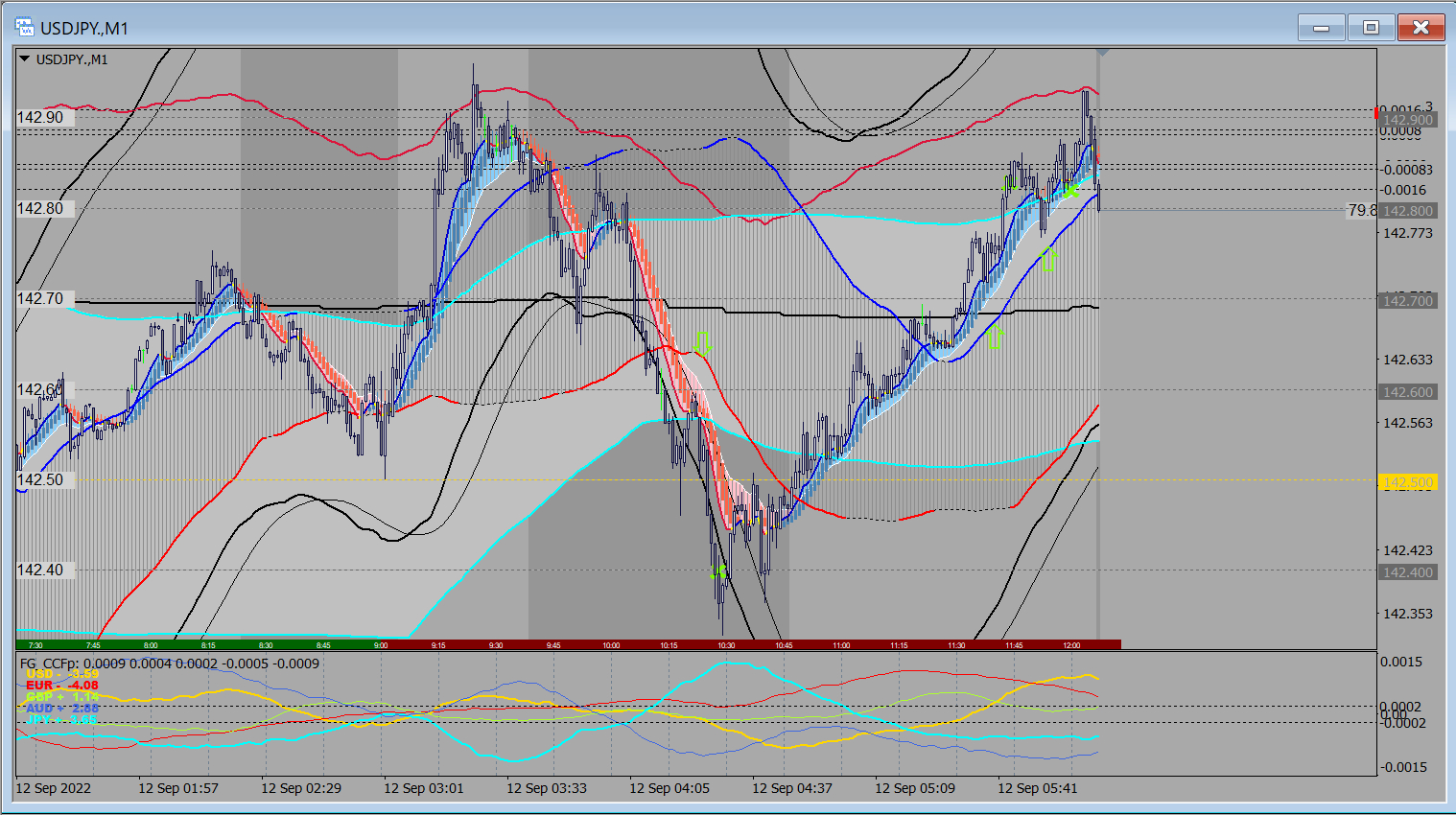Click the 9:00 mark on session bar
Image resolution: width=1456 pixels, height=815 pixels.
381,645
